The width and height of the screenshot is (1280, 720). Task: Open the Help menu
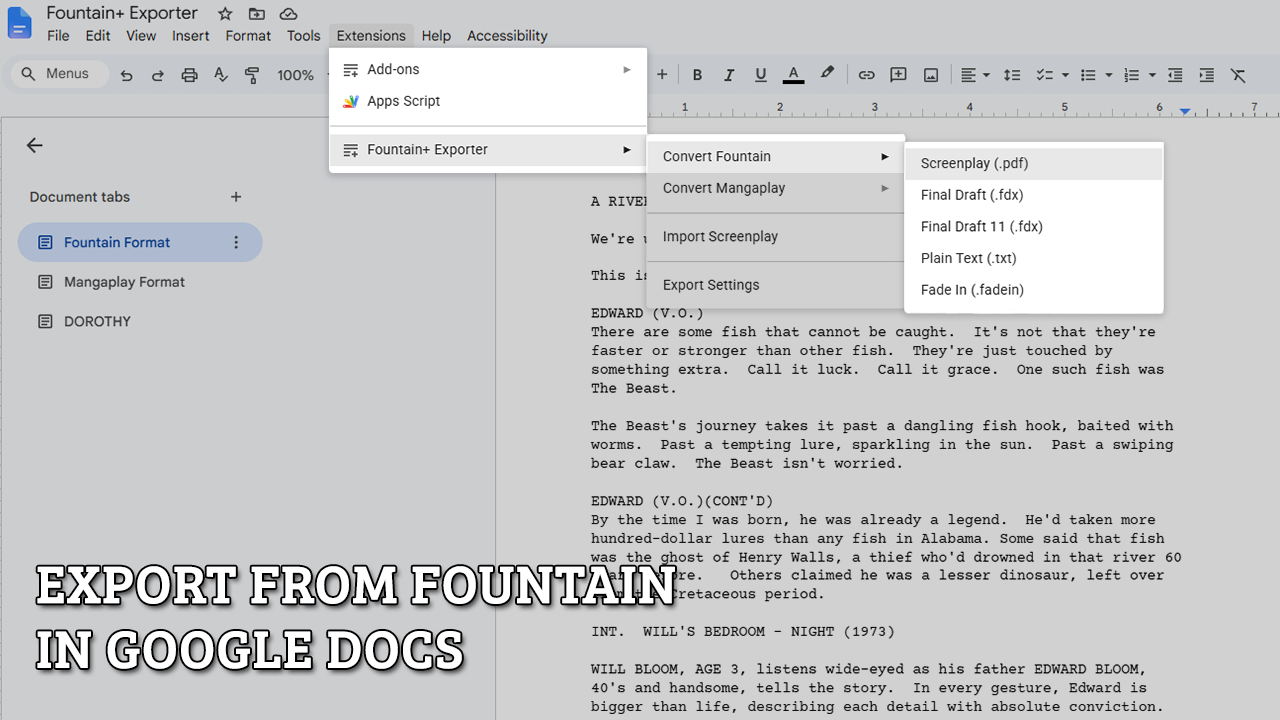[436, 36]
